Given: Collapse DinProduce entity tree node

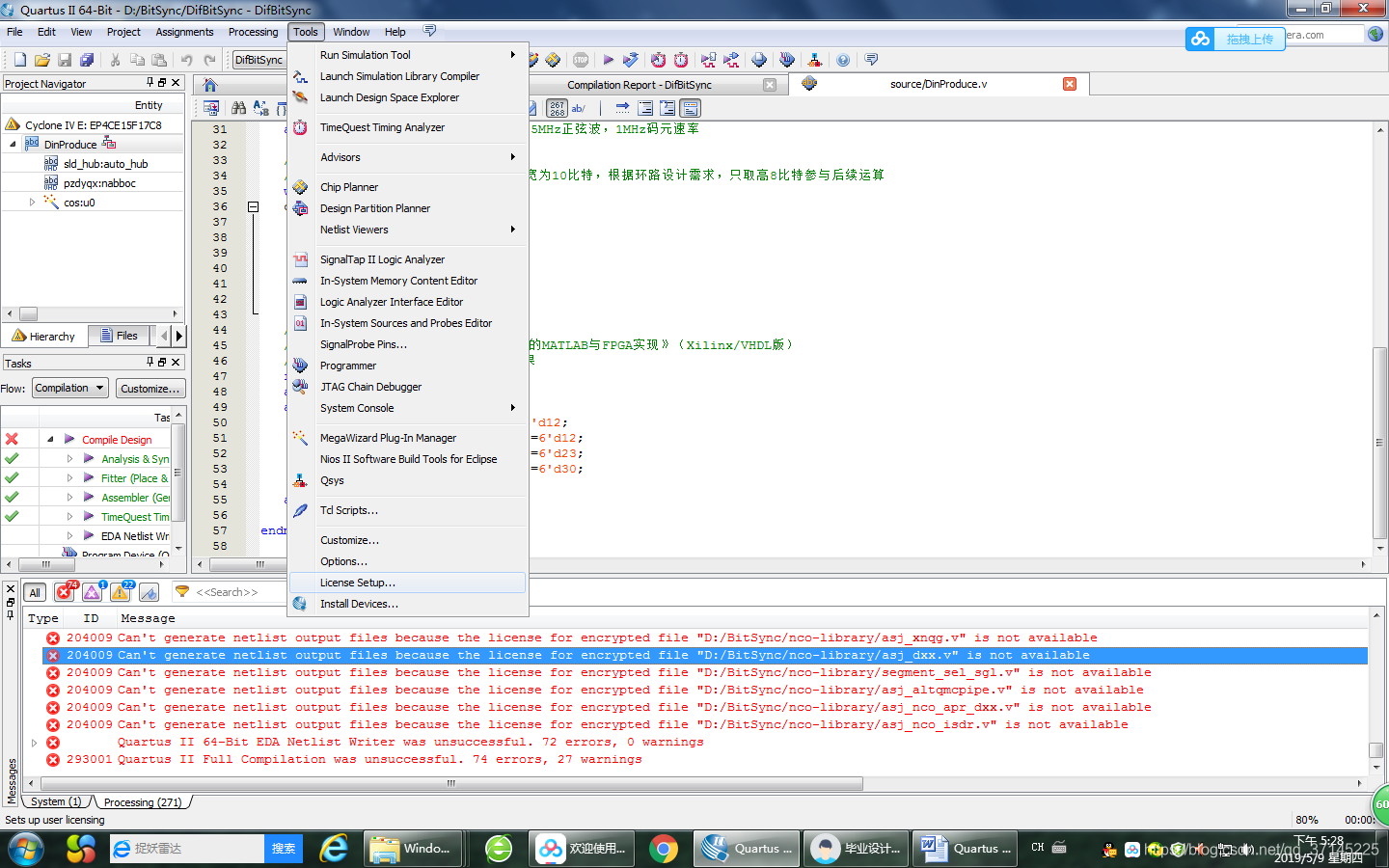Looking at the screenshot, I should 13,145.
